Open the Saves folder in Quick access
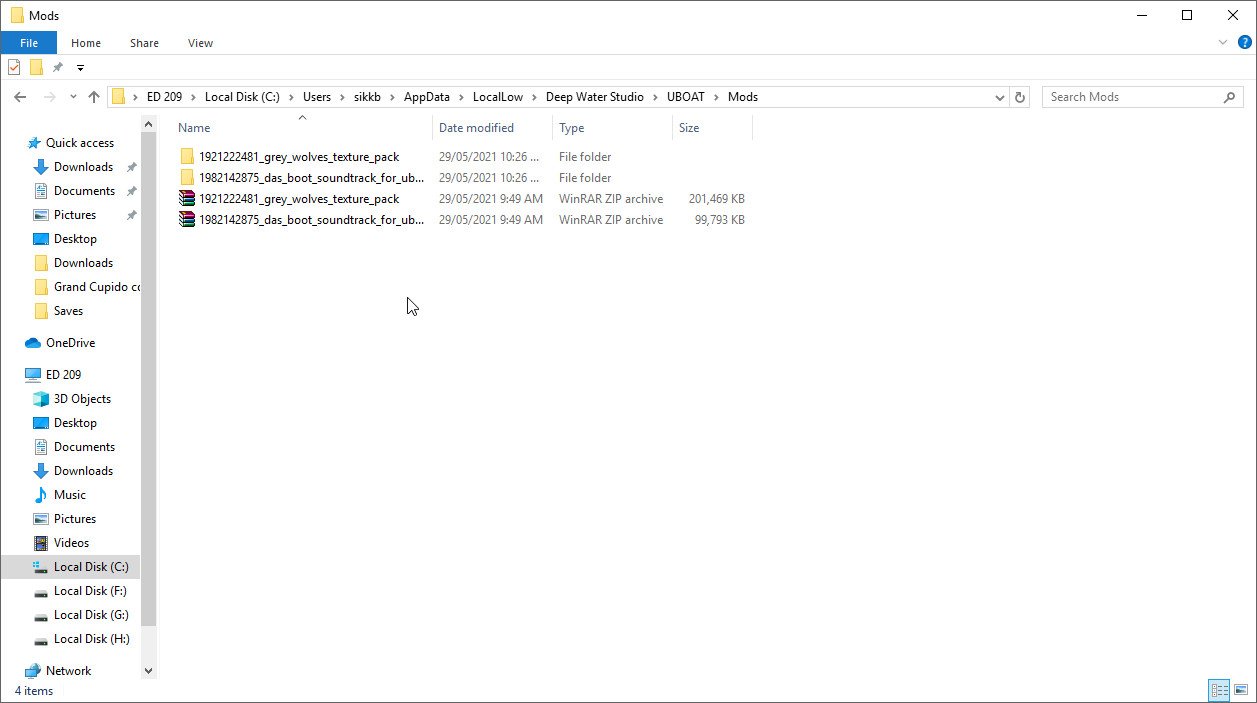 68,311
